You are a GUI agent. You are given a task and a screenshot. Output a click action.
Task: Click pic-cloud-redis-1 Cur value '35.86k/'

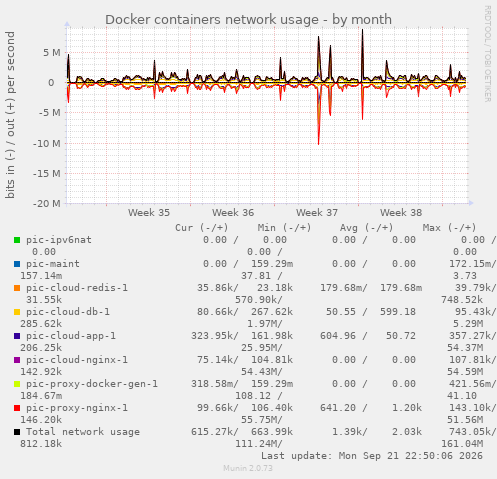(x=218, y=288)
